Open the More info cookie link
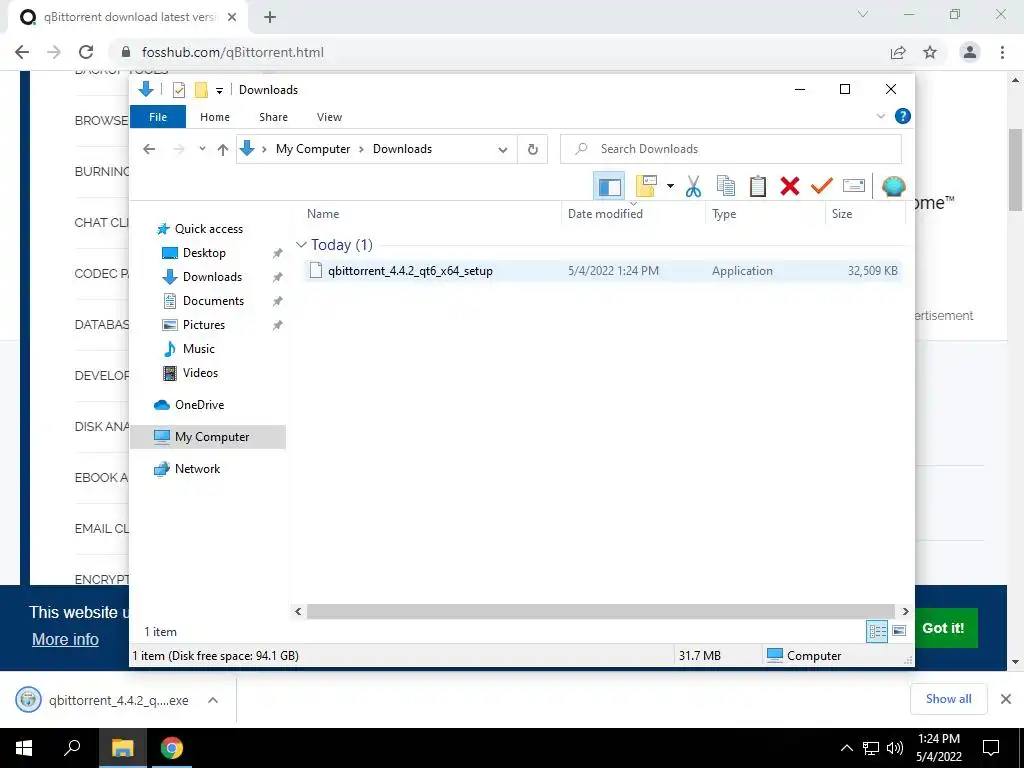Viewport: 1024px width, 768px height. (x=65, y=639)
